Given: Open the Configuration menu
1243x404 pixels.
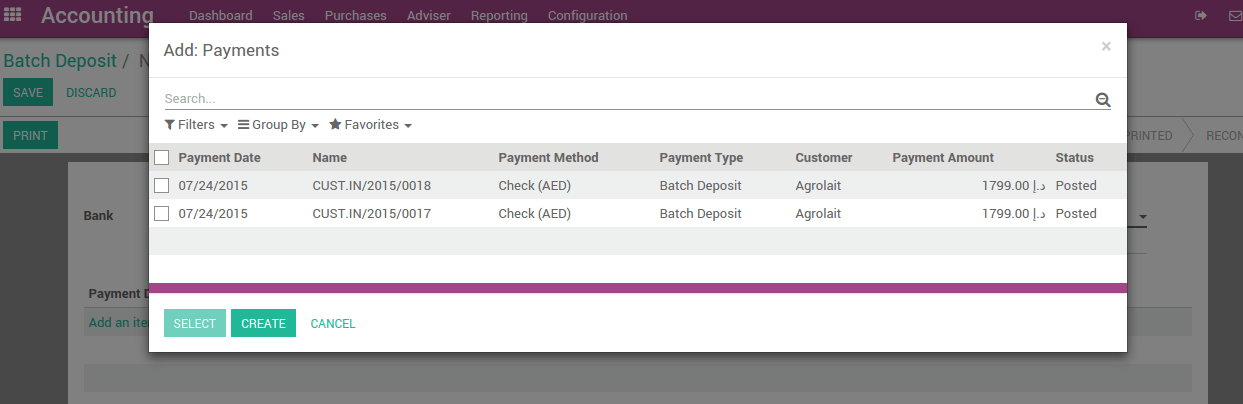Looking at the screenshot, I should click(x=588, y=16).
